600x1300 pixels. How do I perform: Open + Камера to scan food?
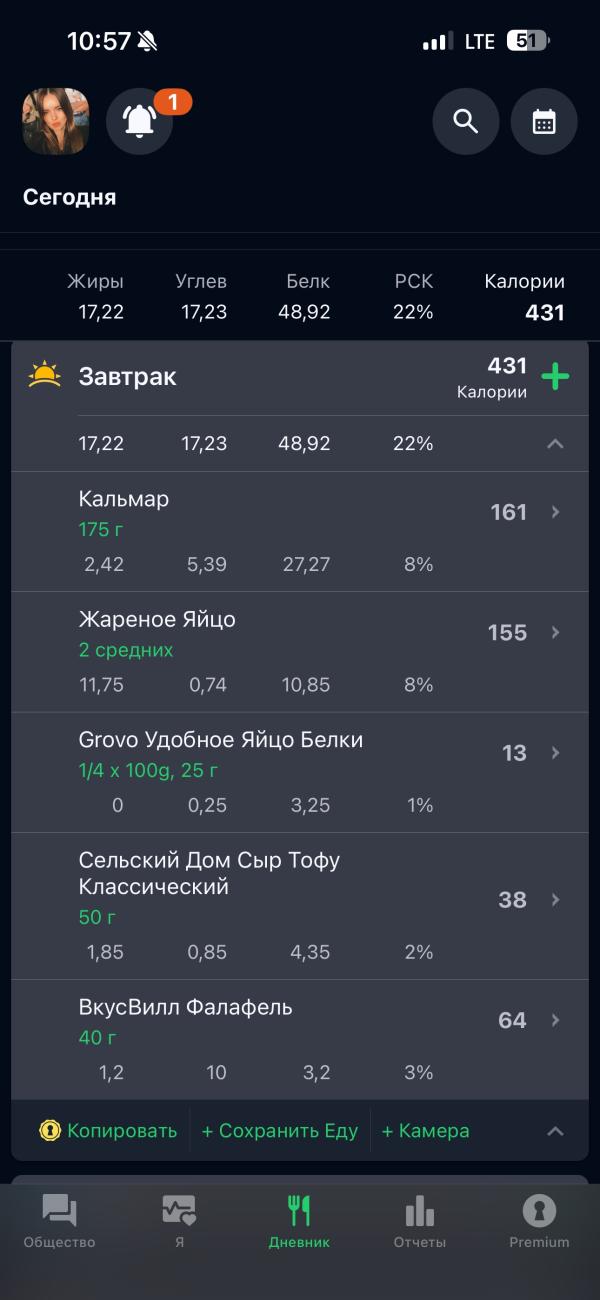tap(425, 1131)
